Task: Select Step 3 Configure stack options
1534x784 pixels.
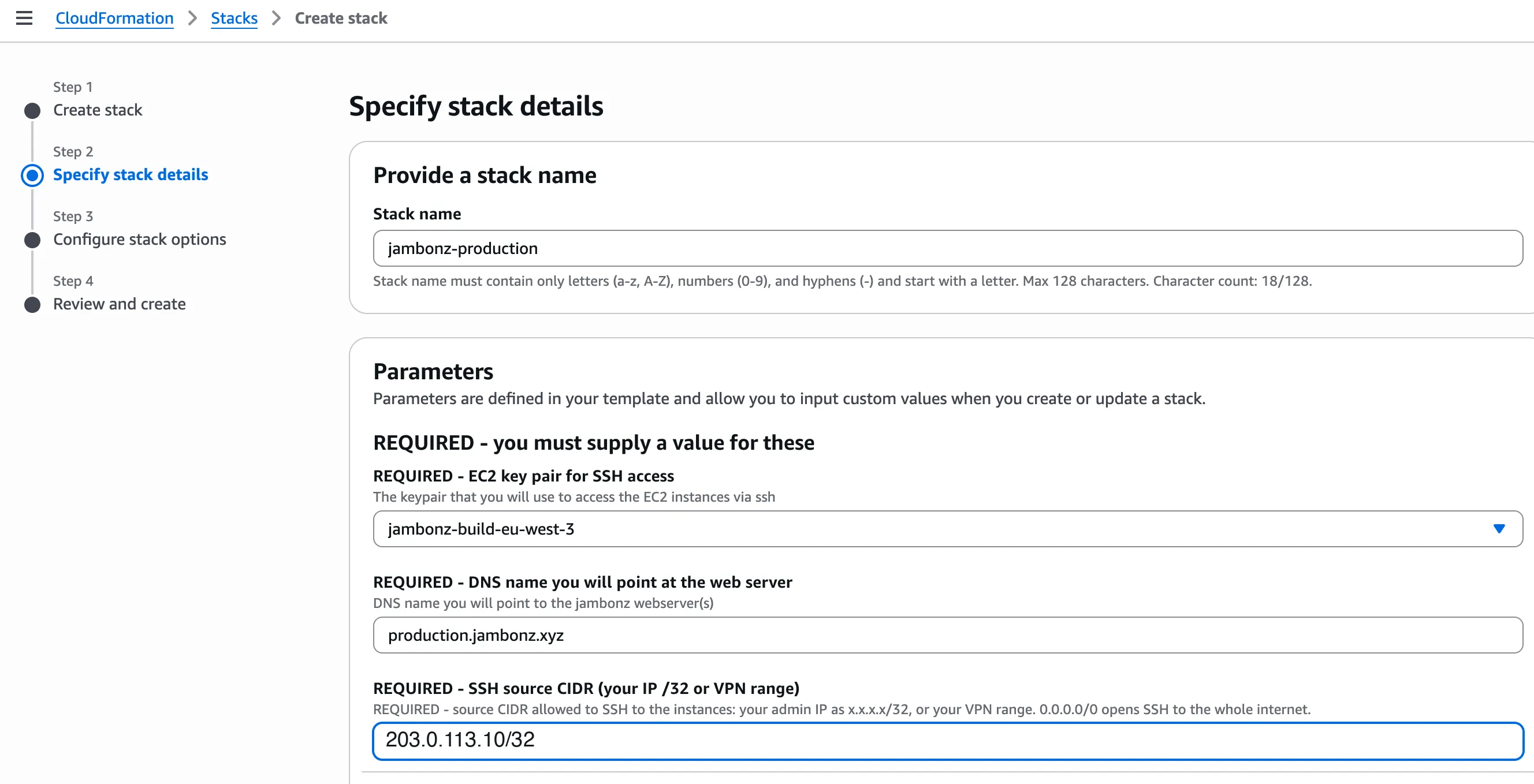Action: tap(139, 240)
